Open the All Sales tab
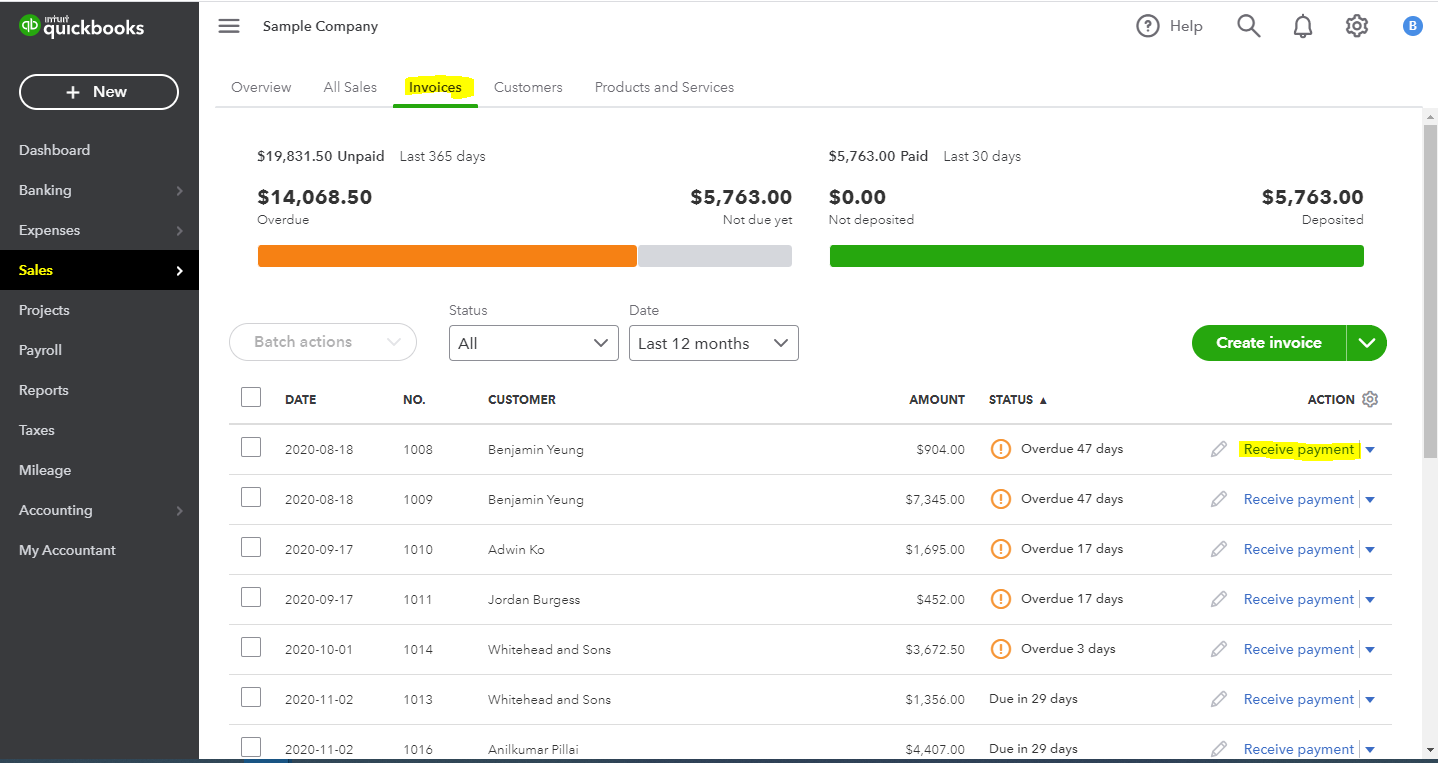Image resolution: width=1438 pixels, height=763 pixels. pos(350,87)
